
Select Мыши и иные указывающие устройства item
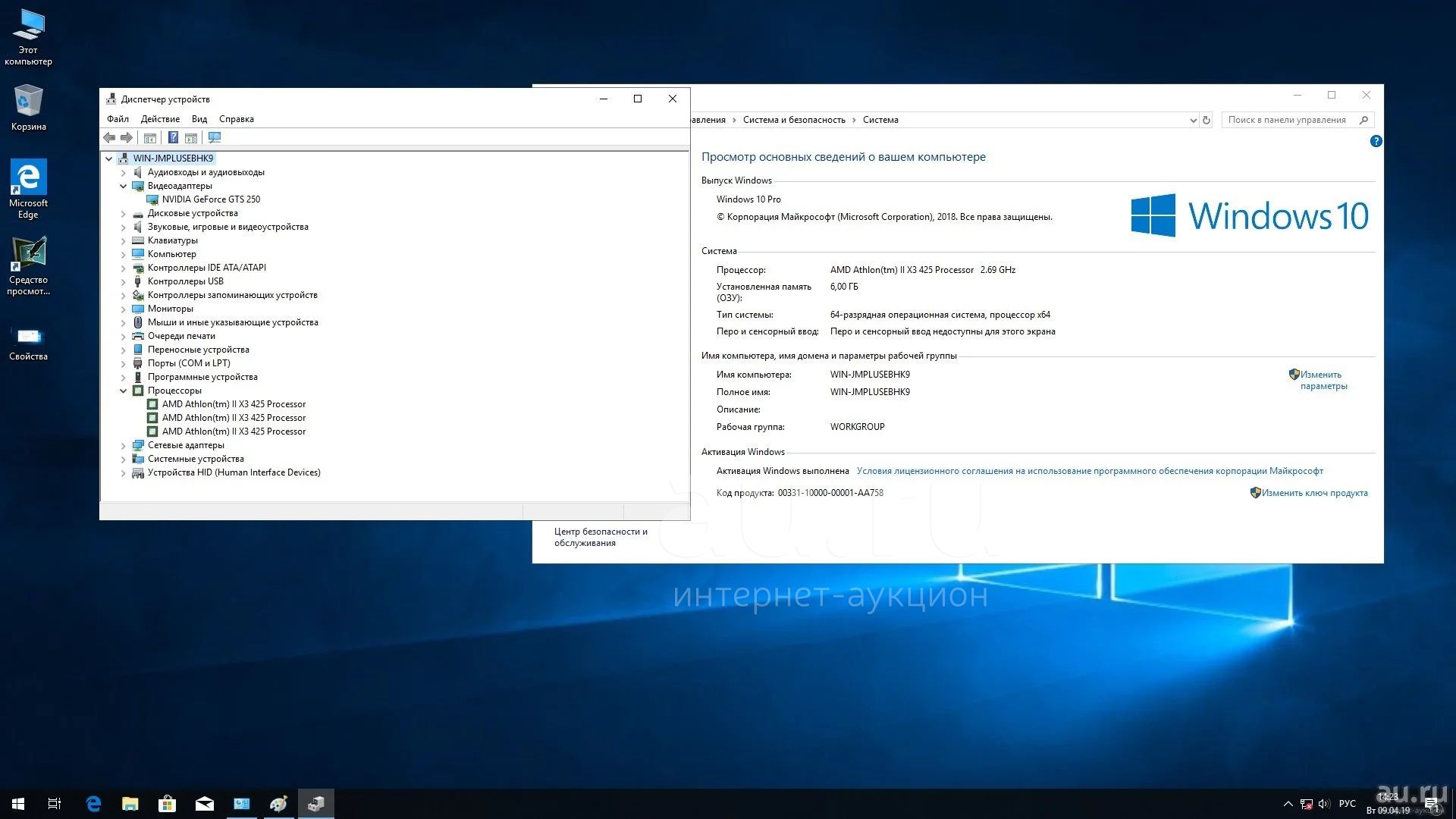click(x=233, y=322)
